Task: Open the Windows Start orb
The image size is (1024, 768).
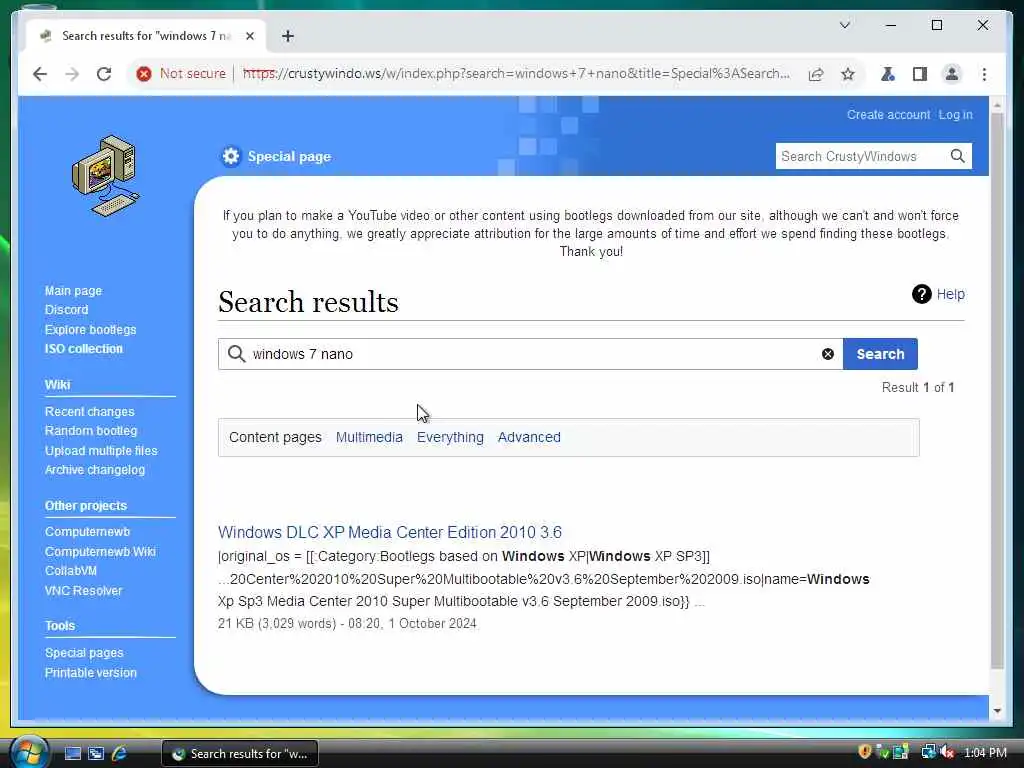Action: tap(28, 751)
